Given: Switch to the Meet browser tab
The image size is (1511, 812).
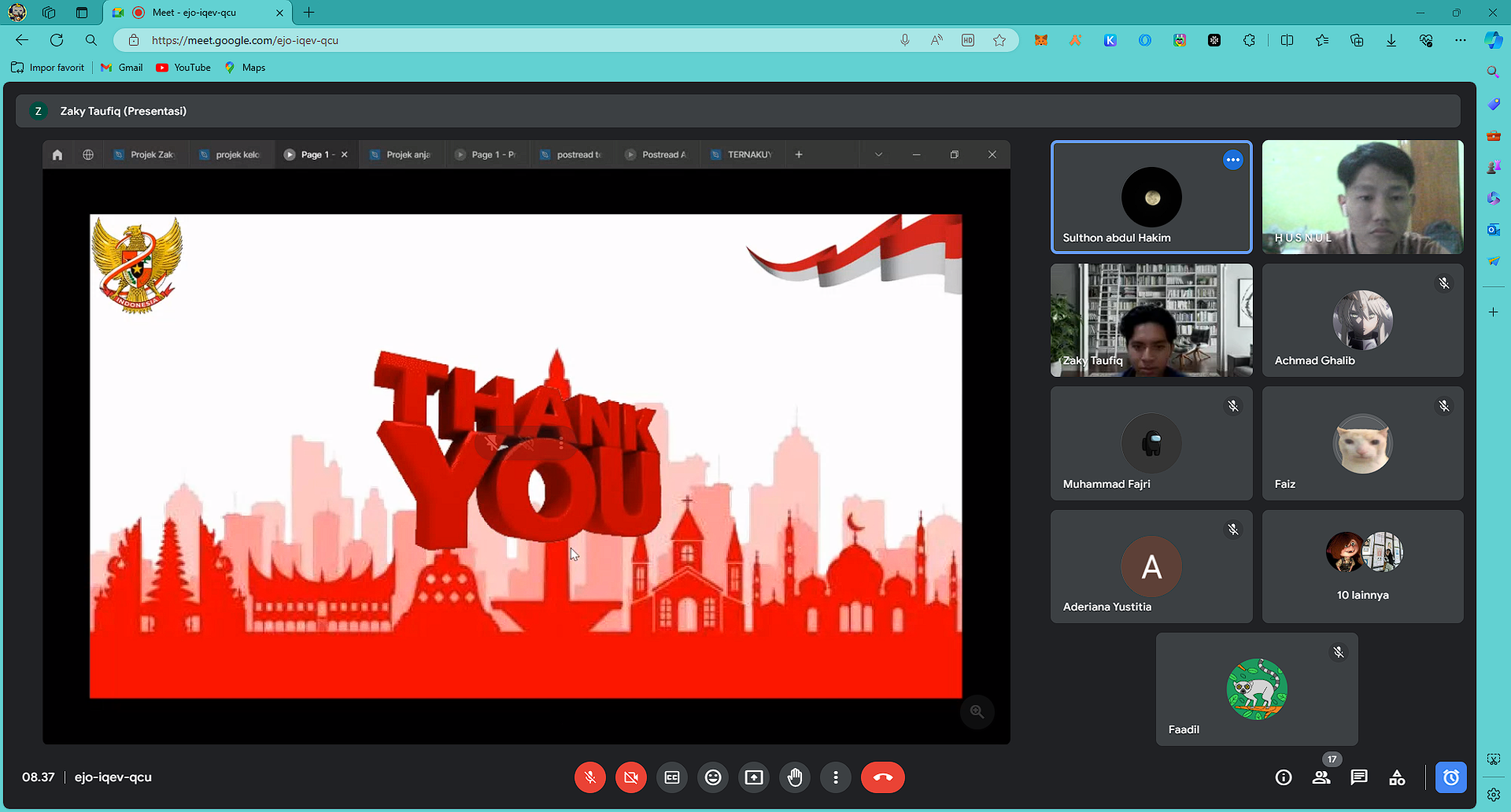Looking at the screenshot, I should [x=197, y=13].
